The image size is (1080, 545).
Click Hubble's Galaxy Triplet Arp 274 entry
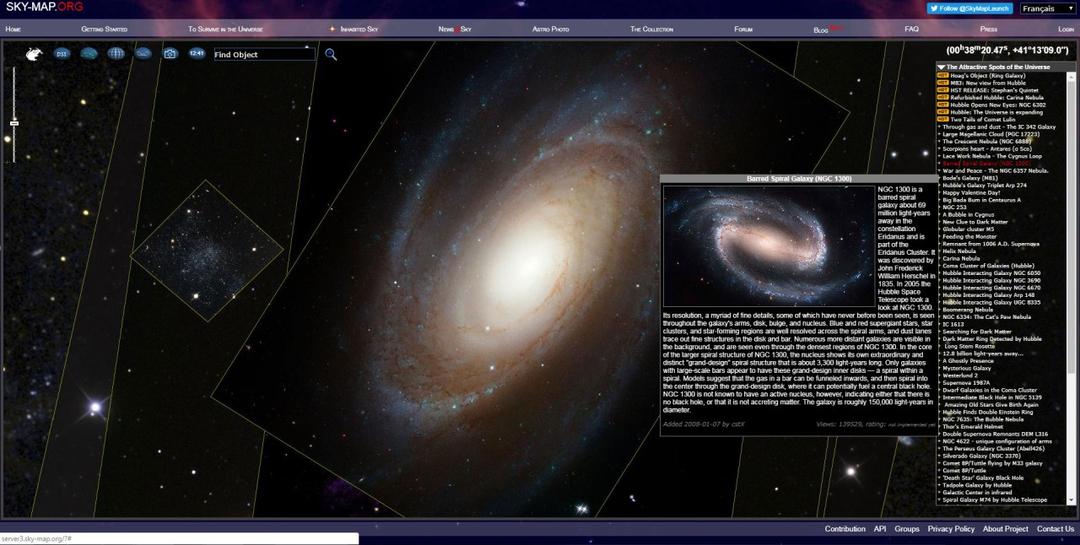coord(984,185)
